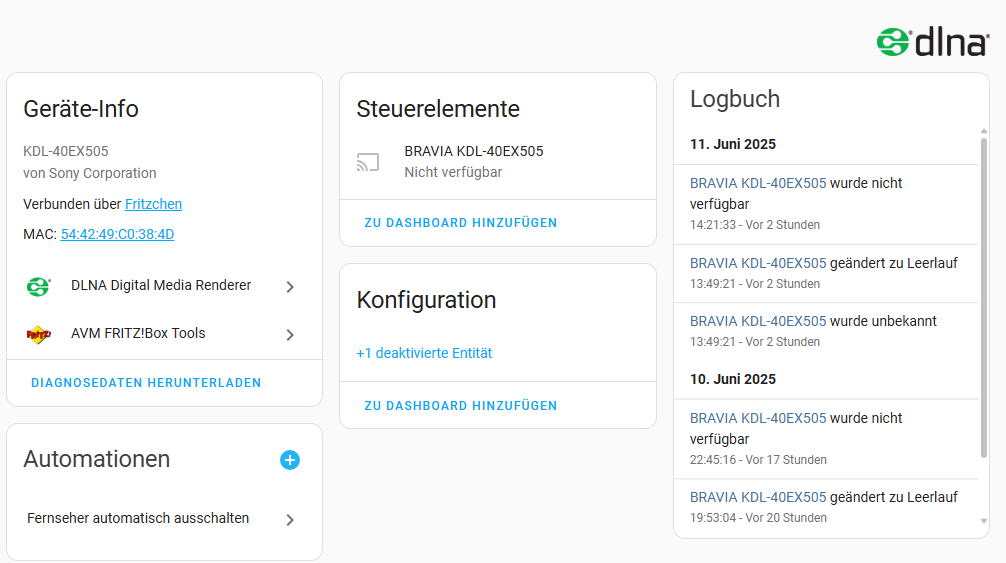
Task: Open the 22:45:16 logbook entry link
Action: pyautogui.click(x=758, y=418)
